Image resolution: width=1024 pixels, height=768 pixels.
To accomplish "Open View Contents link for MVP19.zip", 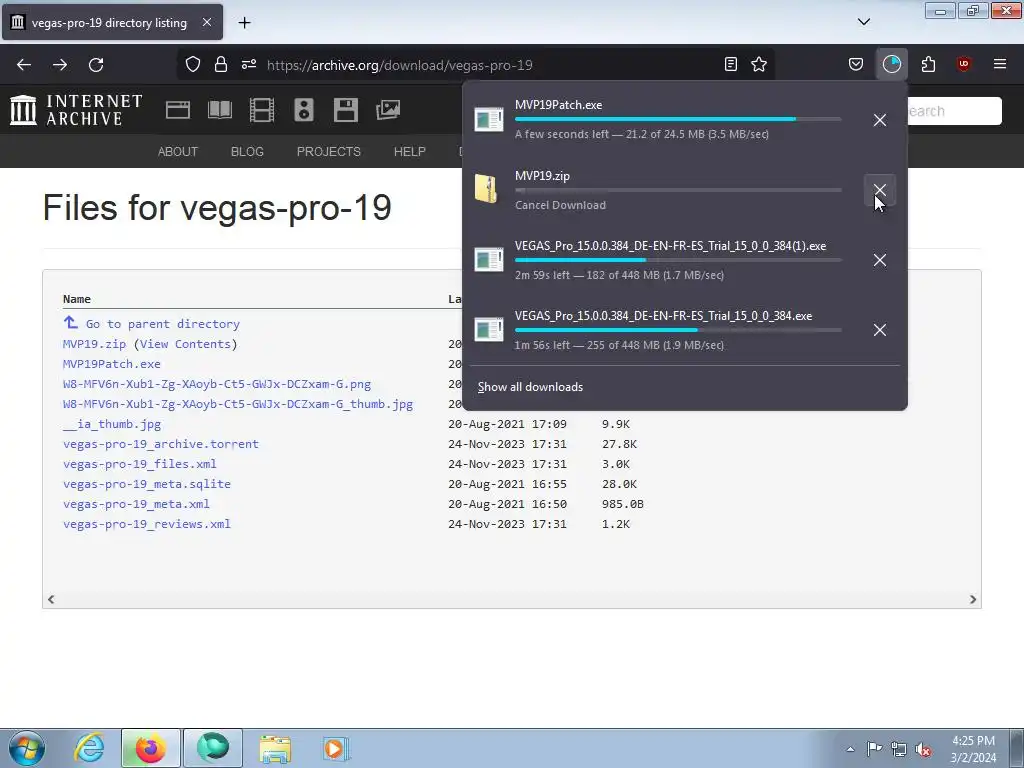I will tap(185, 344).
